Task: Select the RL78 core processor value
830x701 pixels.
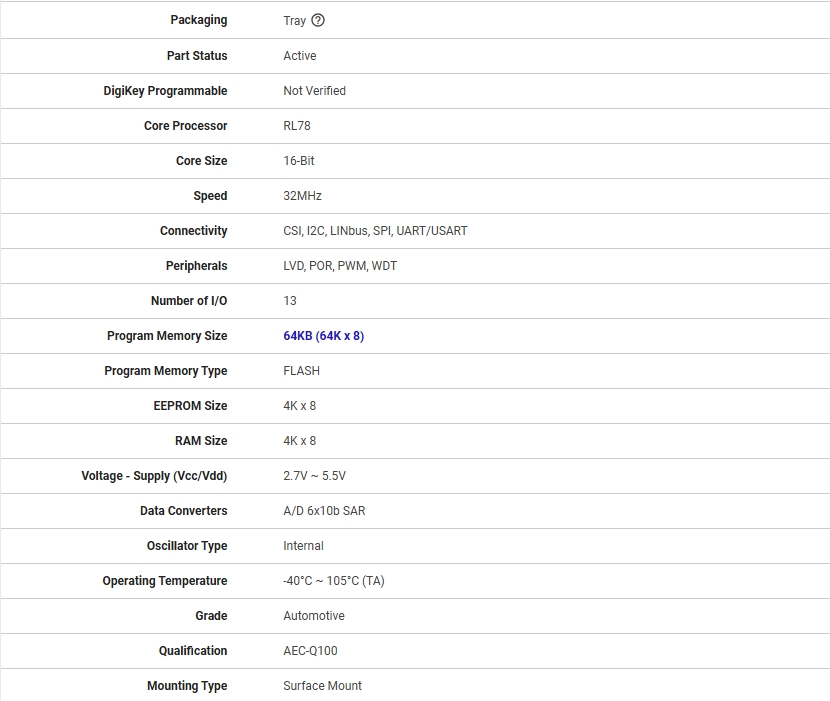Action: [297, 126]
